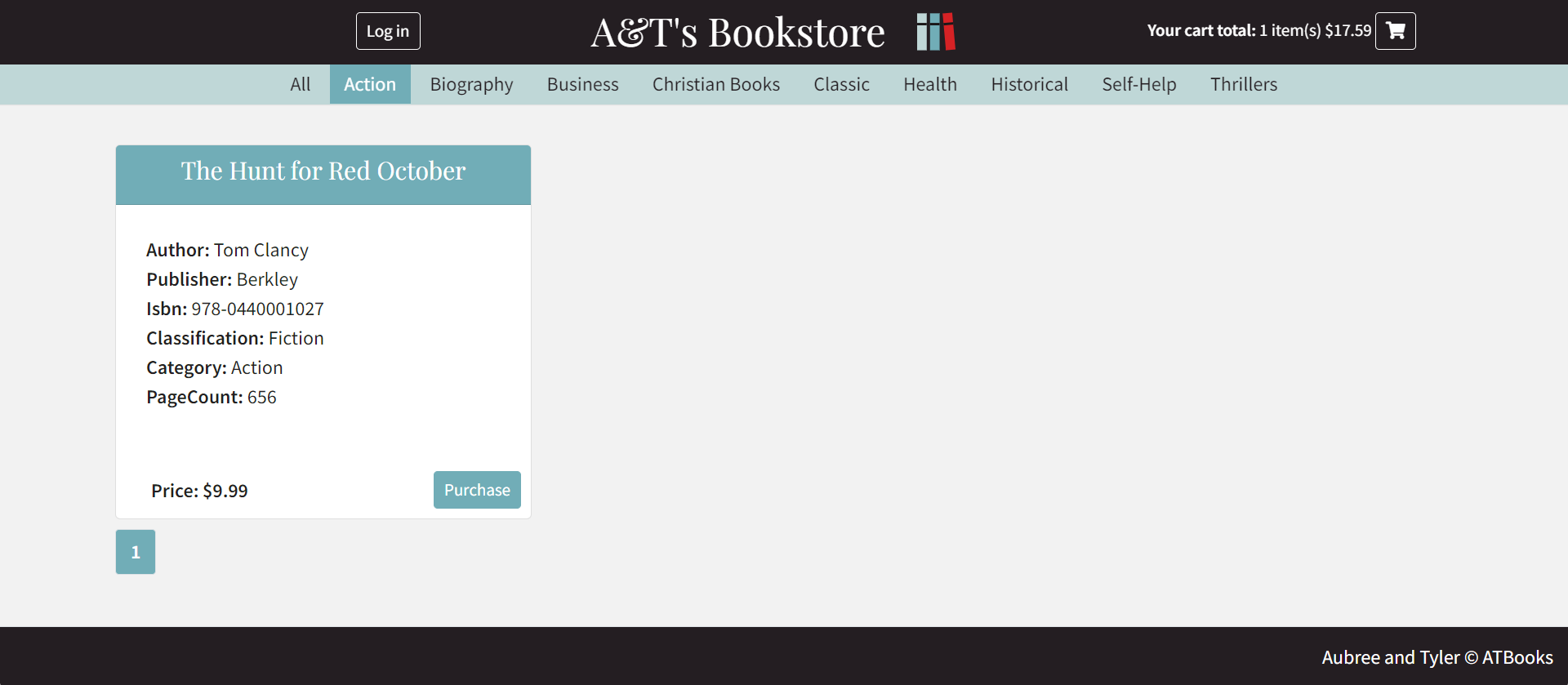The width and height of the screenshot is (1568, 685).
Task: Click the A&T's Bookstore title
Action: 737,33
